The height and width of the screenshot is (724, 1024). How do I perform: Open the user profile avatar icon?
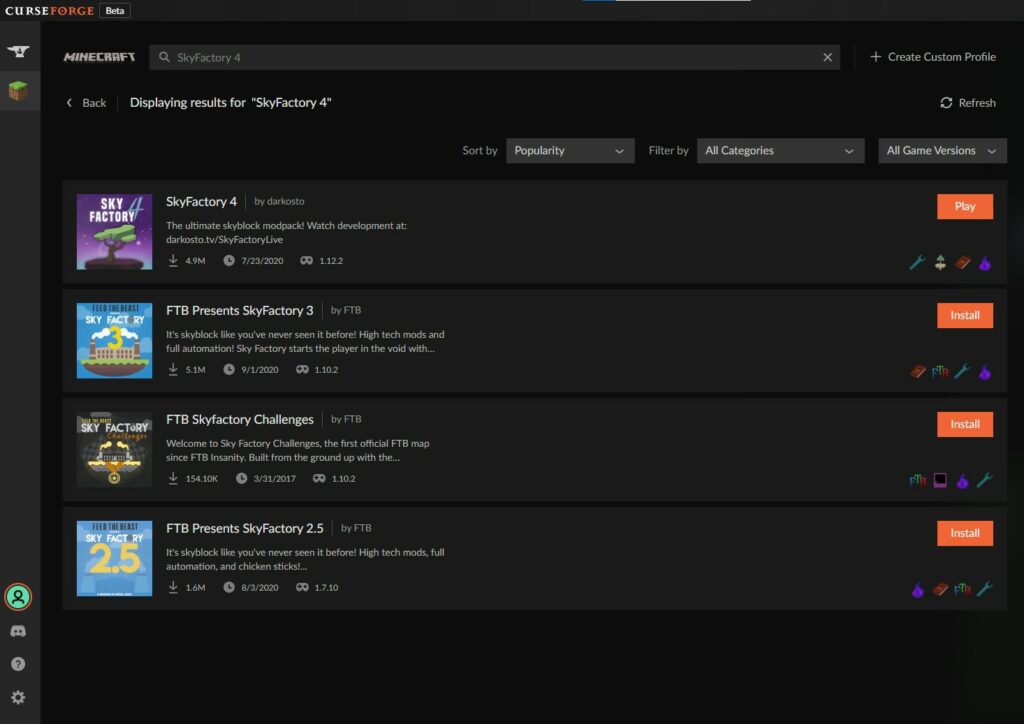click(18, 597)
